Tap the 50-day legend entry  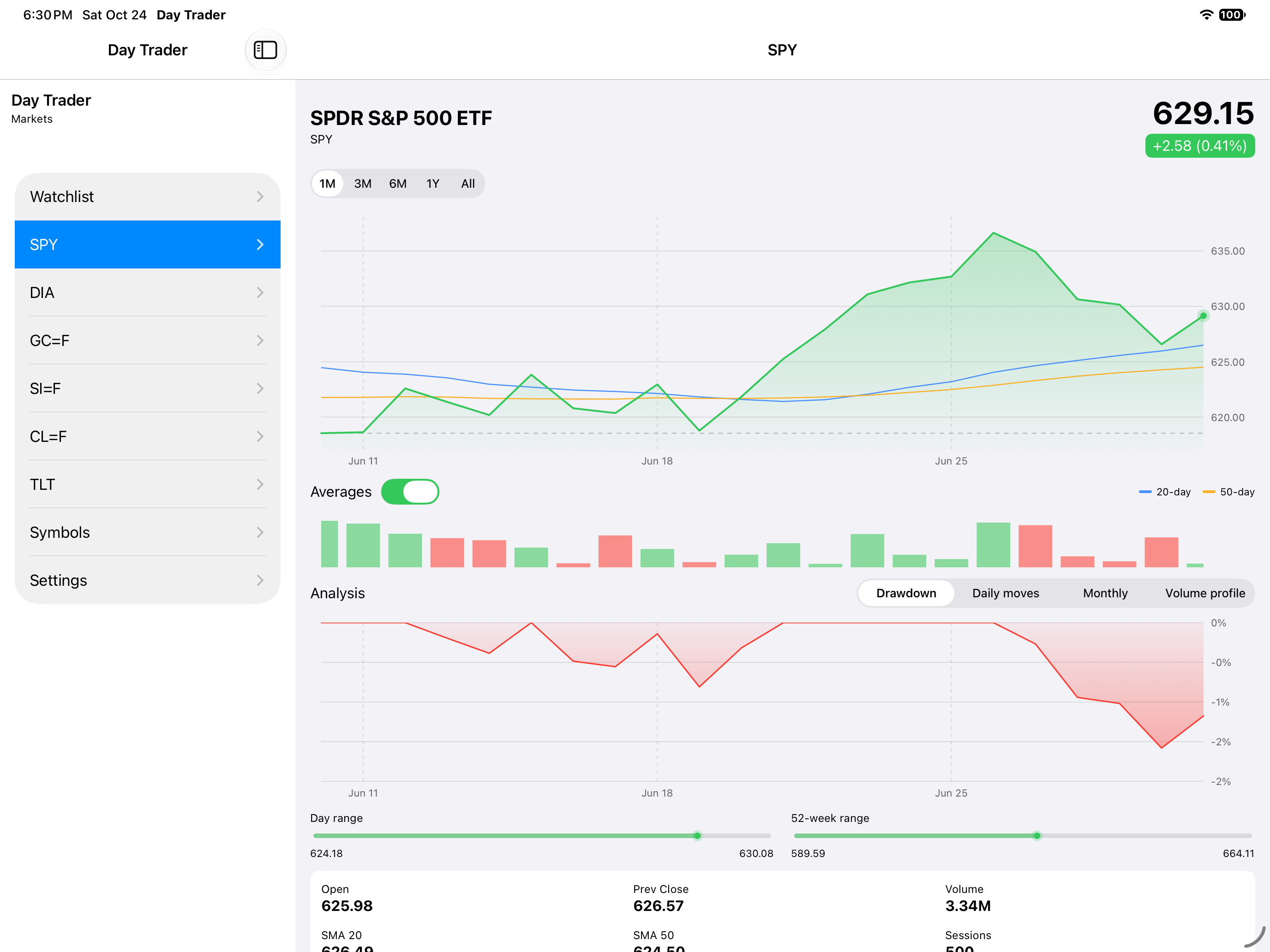click(1228, 492)
